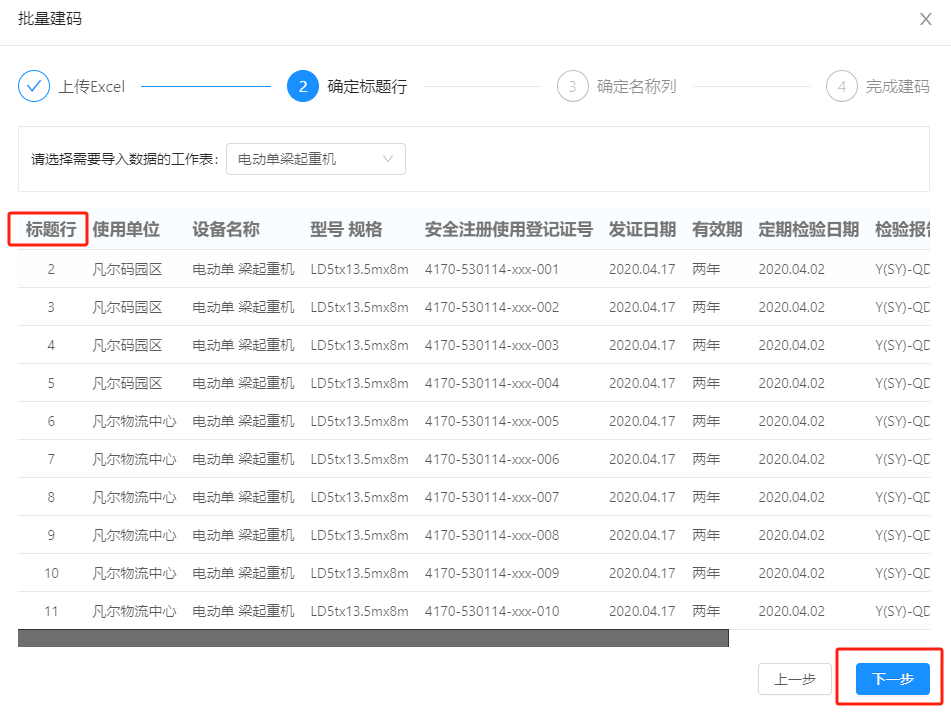
Task: Click 下一步 button to proceed
Action: (892, 679)
